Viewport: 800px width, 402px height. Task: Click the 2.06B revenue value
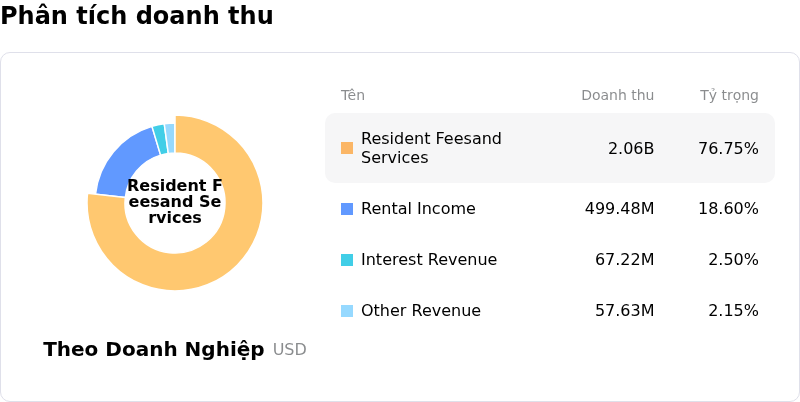631,149
